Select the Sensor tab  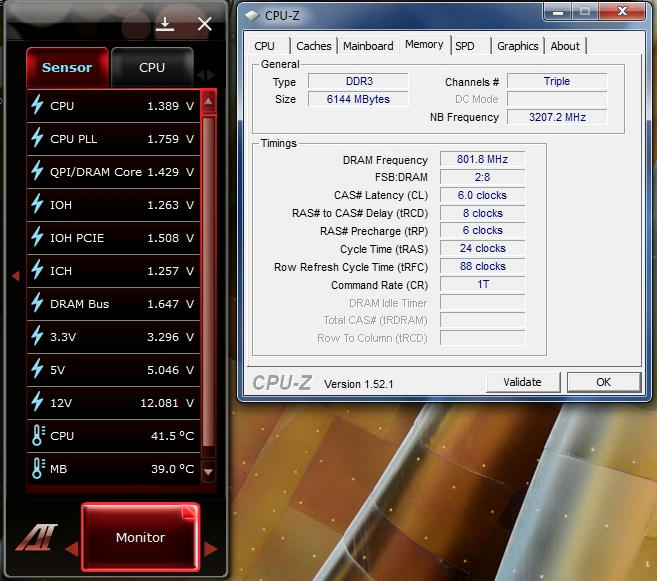[67, 67]
